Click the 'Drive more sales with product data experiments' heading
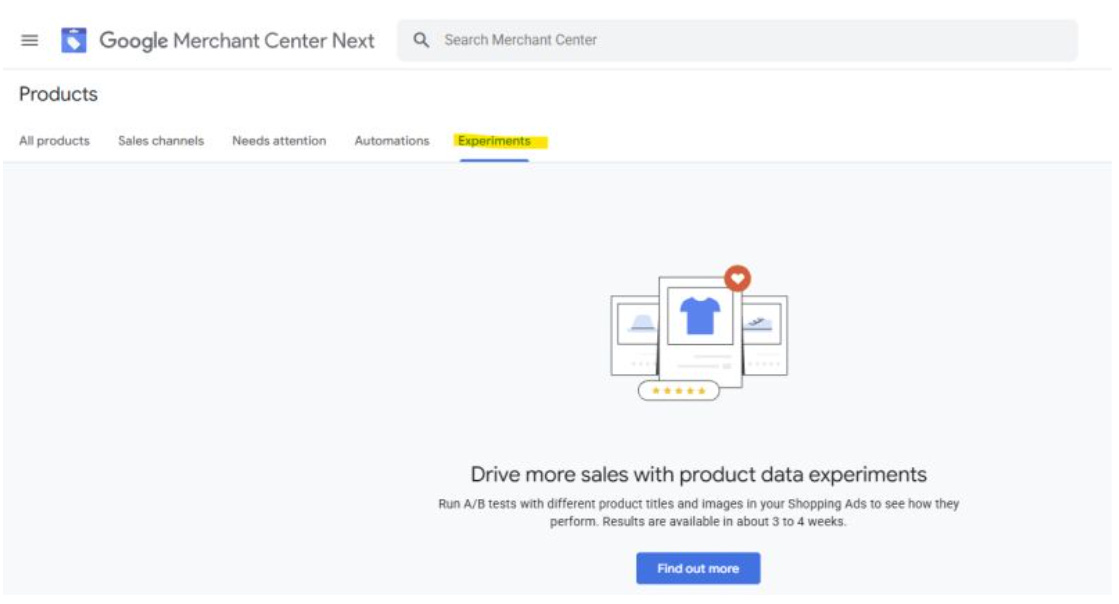This screenshot has height=604, width=1119. 699,474
